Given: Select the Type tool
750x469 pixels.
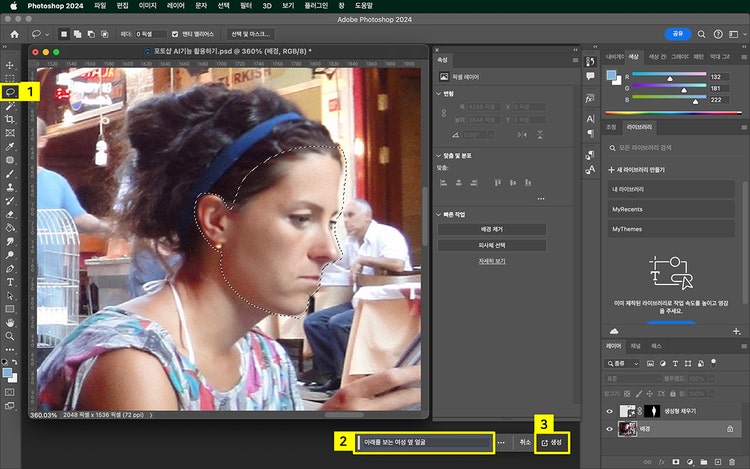Looking at the screenshot, I should 10,282.
